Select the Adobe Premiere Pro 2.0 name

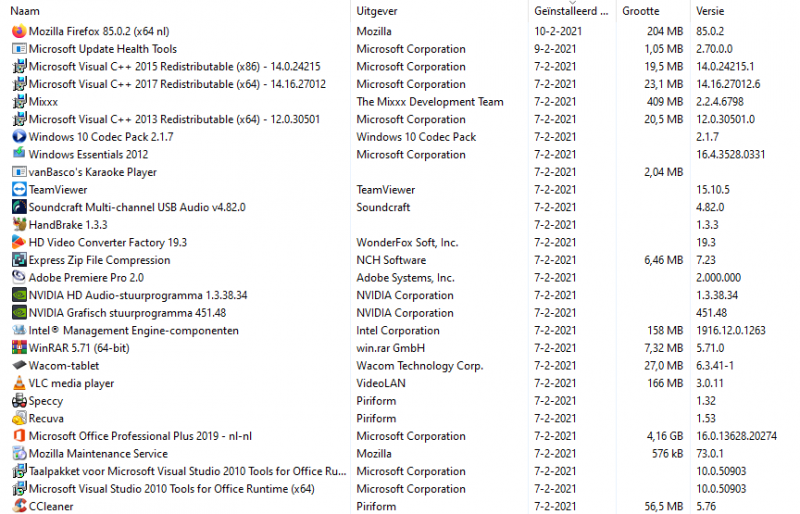[86, 278]
